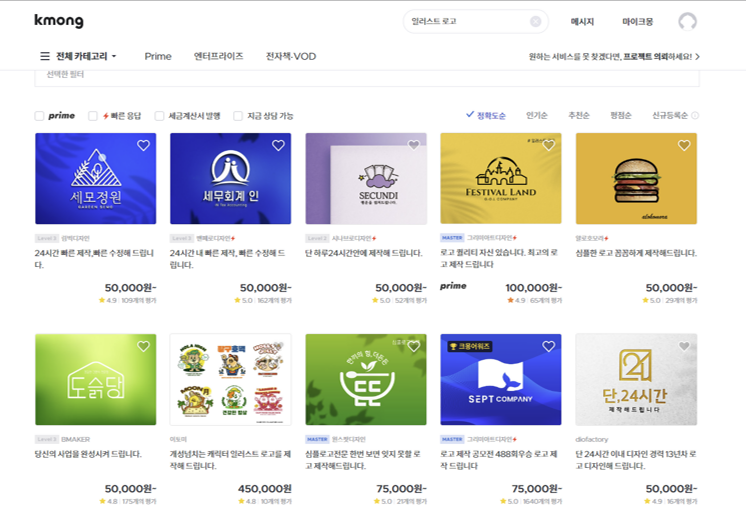Image resolution: width=746 pixels, height=514 pixels.
Task: Open the kmong home logo
Action: coord(59,20)
